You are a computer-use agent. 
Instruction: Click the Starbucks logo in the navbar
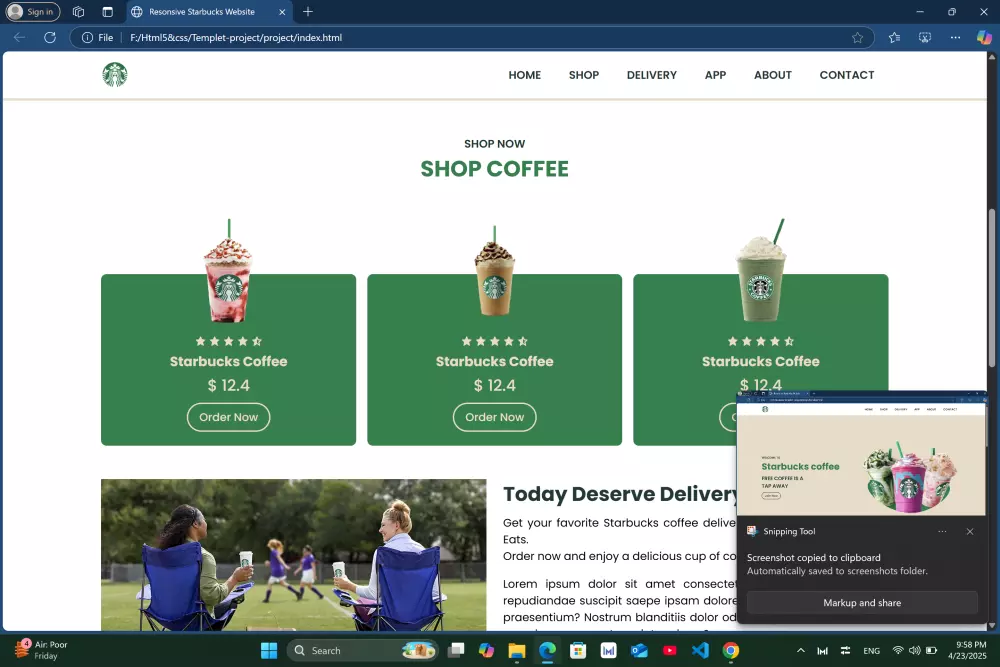115,75
